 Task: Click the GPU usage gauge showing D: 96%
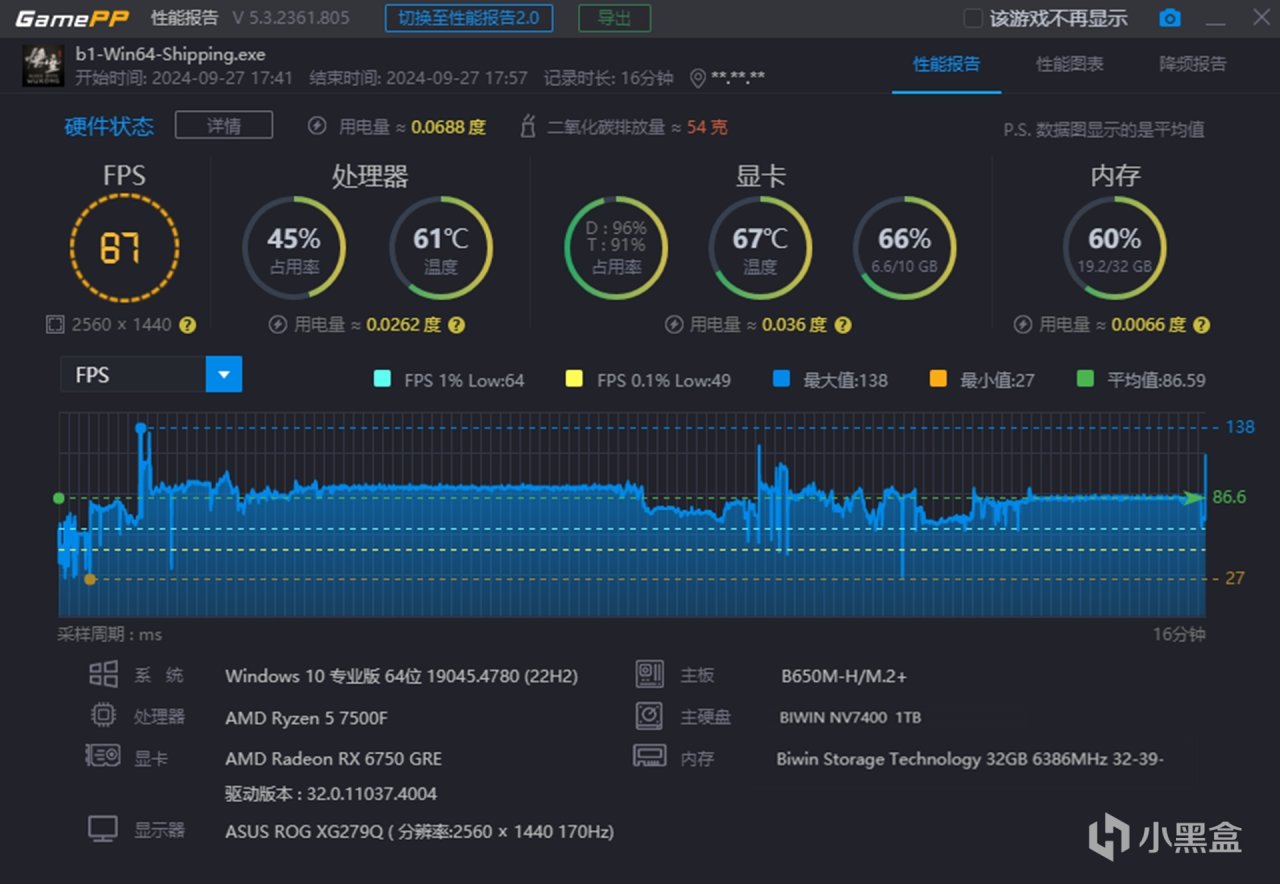(x=616, y=247)
